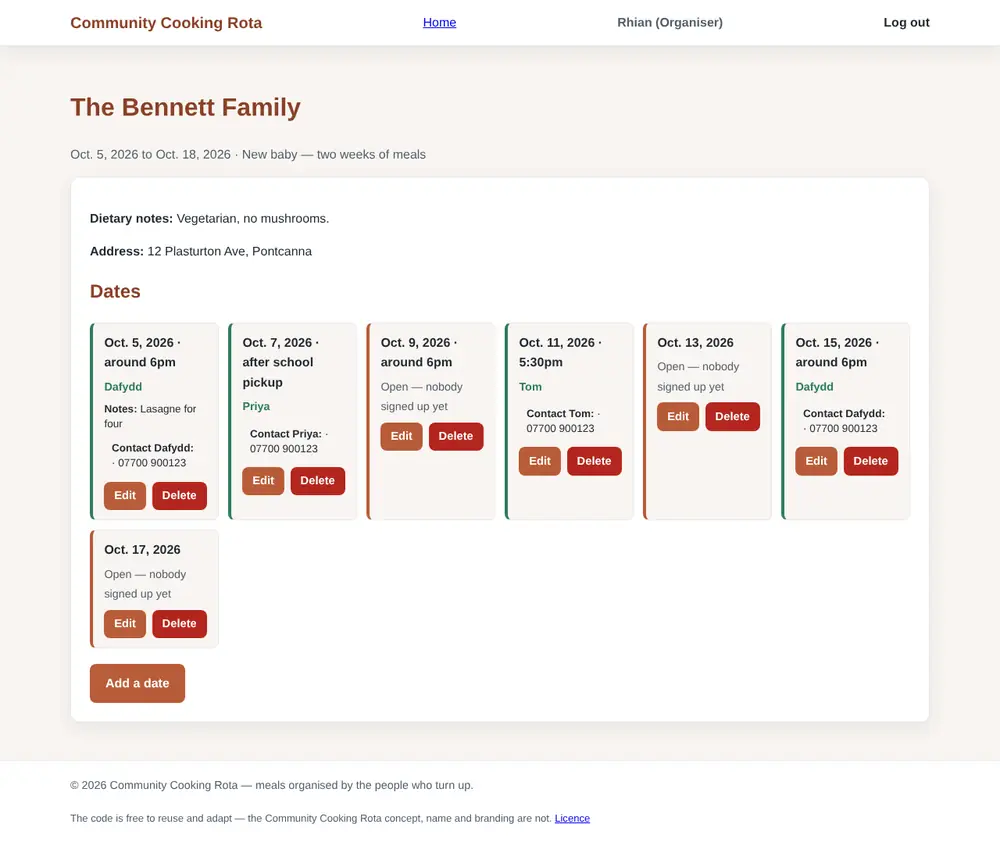Image resolution: width=1000 pixels, height=842 pixels.
Task: Click the dietary notes text about mushrooms
Action: (x=209, y=219)
